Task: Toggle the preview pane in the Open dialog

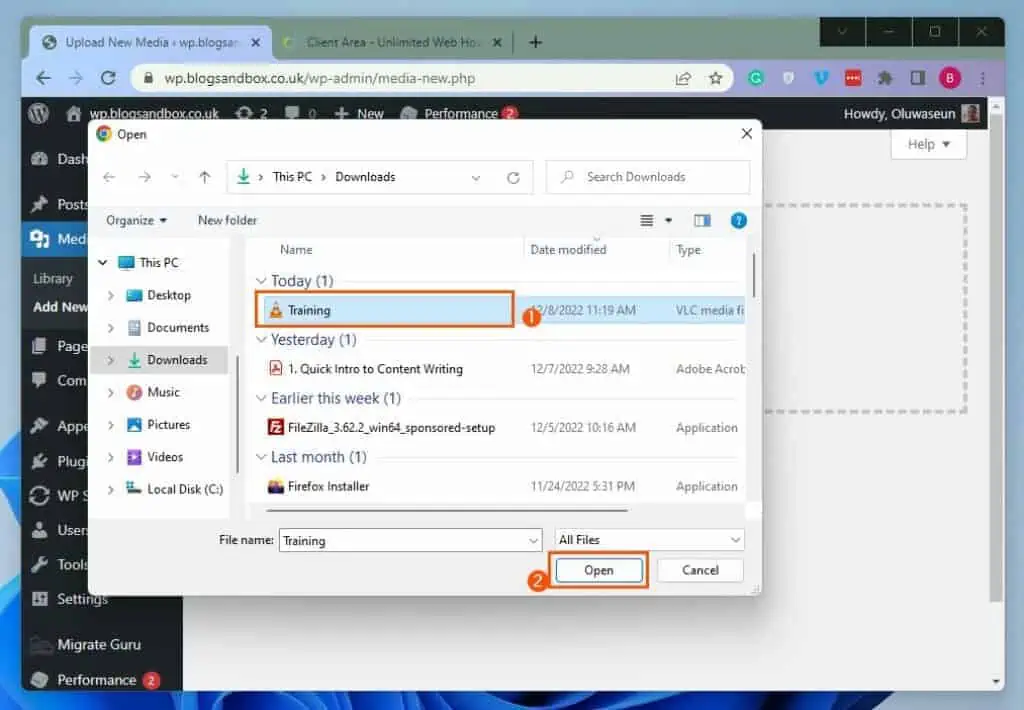Action: (702, 220)
